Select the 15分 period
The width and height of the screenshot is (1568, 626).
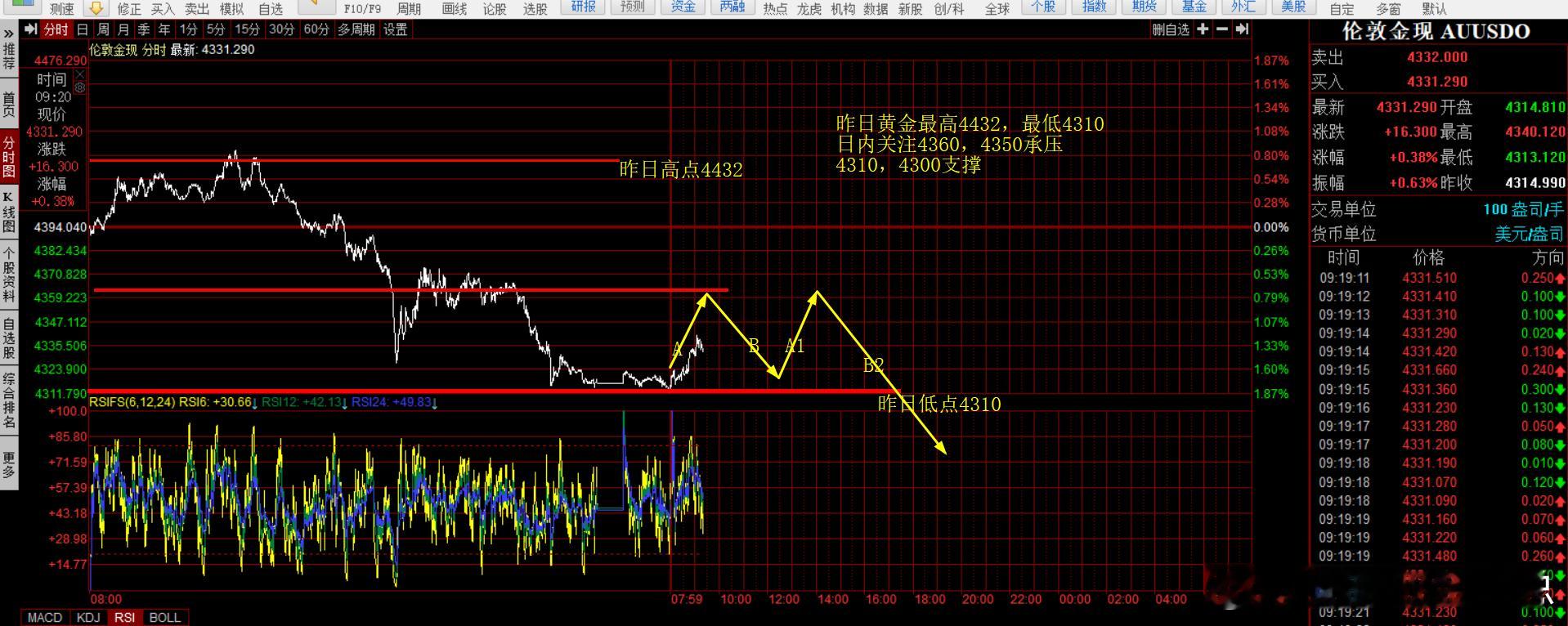(x=247, y=29)
